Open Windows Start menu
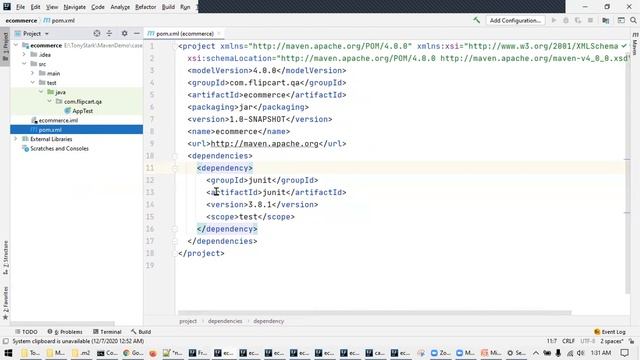The height and width of the screenshot is (360, 640). click(x=8, y=353)
